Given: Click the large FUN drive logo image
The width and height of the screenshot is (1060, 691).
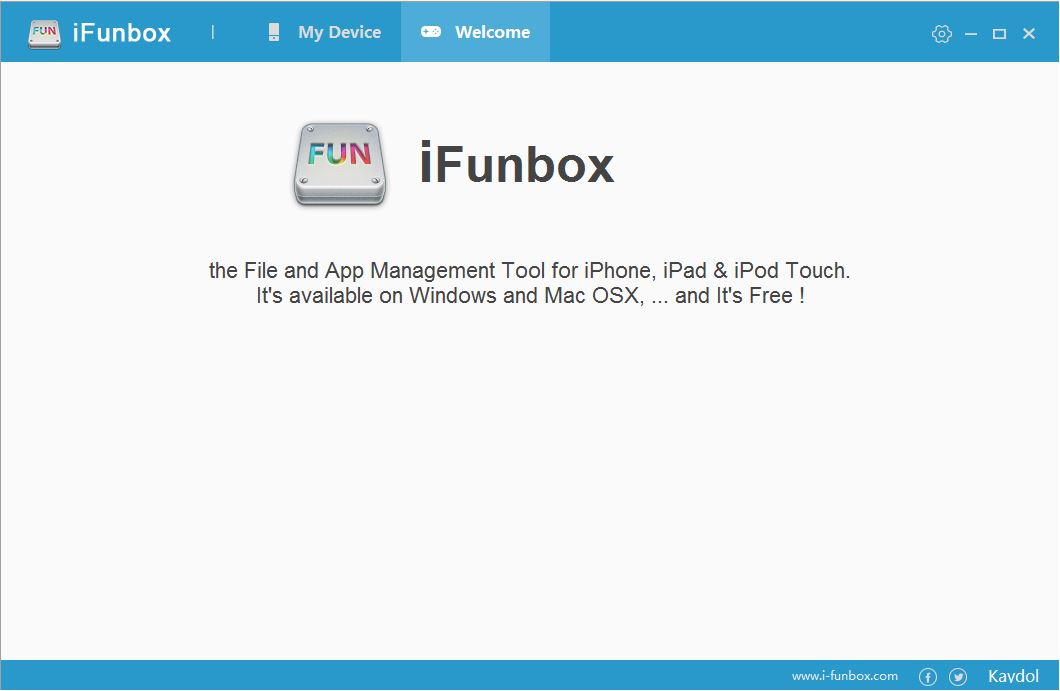Looking at the screenshot, I should click(x=340, y=164).
